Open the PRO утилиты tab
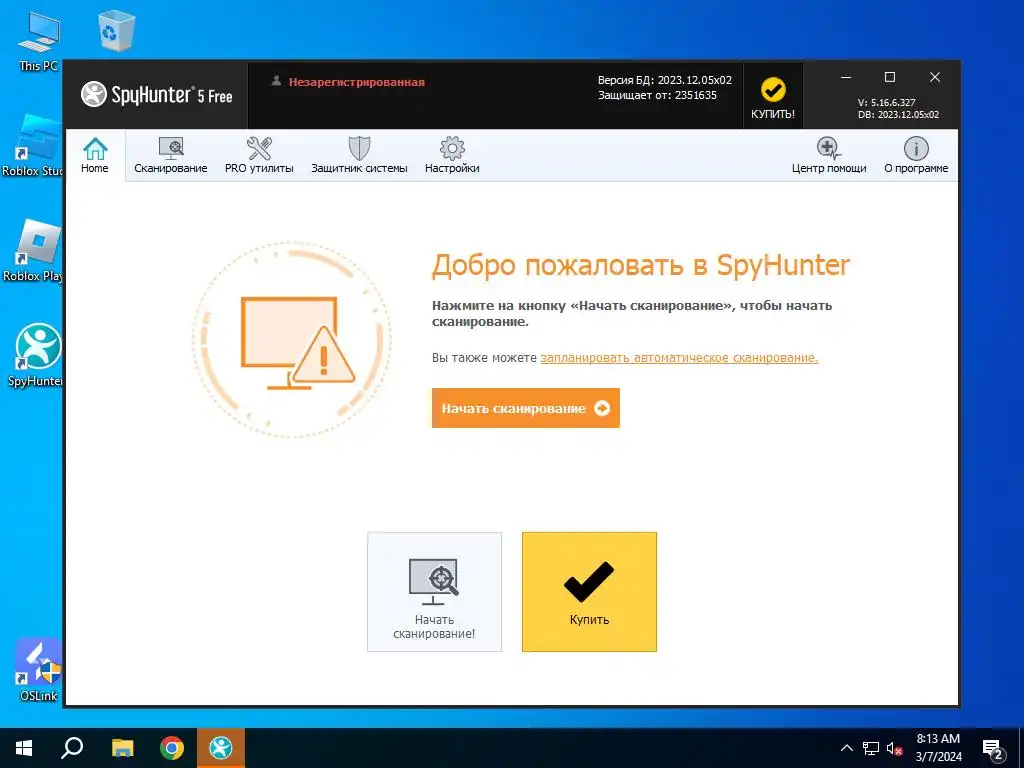1024x768 pixels. [x=259, y=155]
